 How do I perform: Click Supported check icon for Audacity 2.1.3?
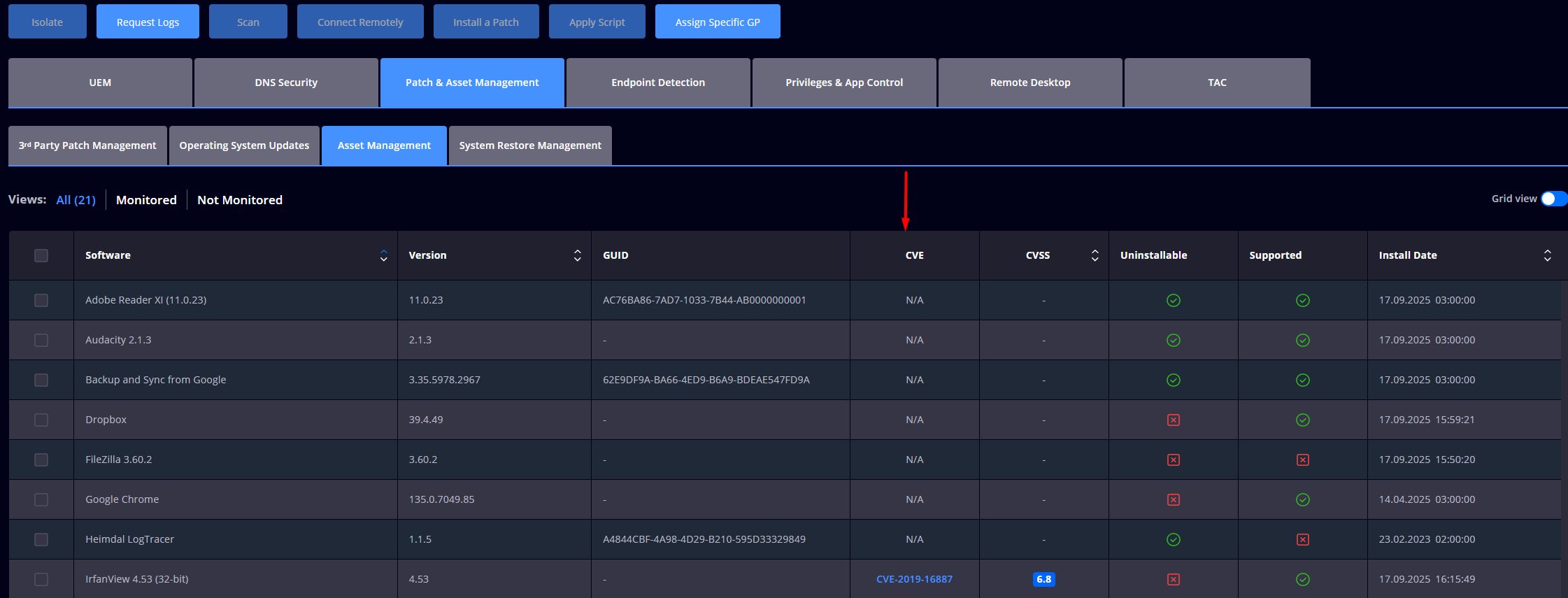coord(1303,340)
